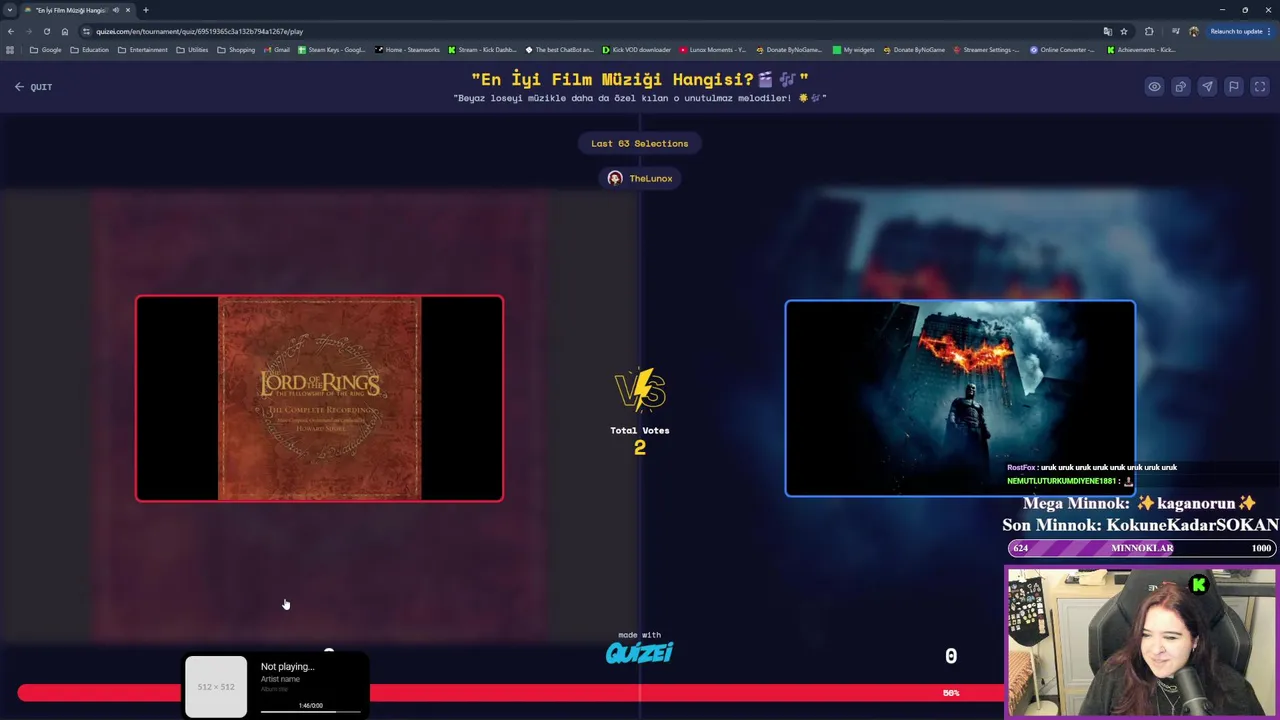
Task: Click the site info icon in address bar
Action: (87, 31)
